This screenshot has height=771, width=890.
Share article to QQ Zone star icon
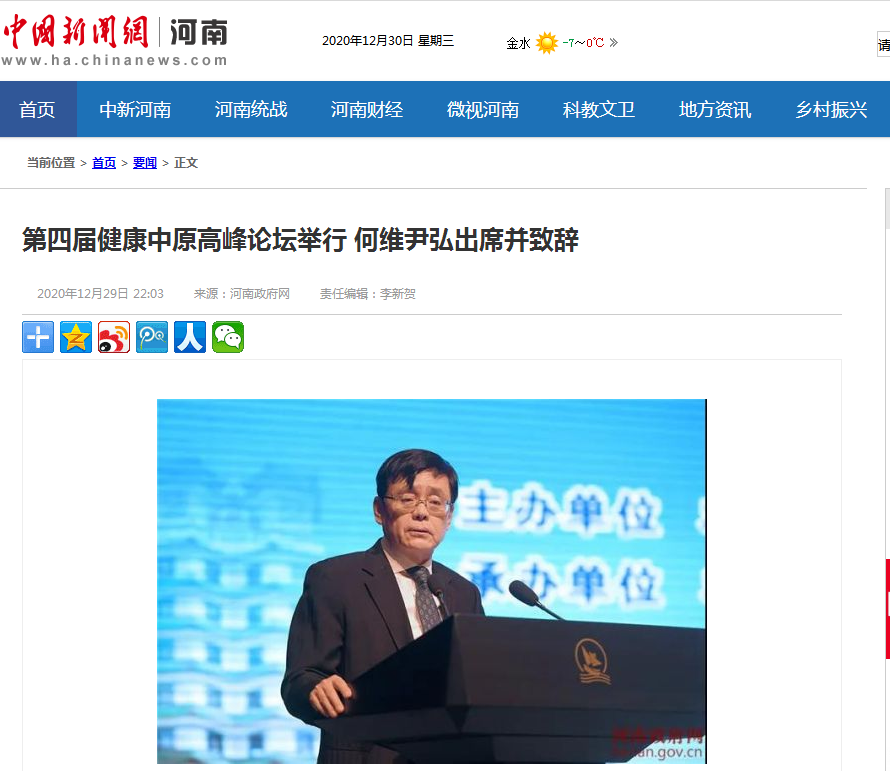[x=76, y=337]
